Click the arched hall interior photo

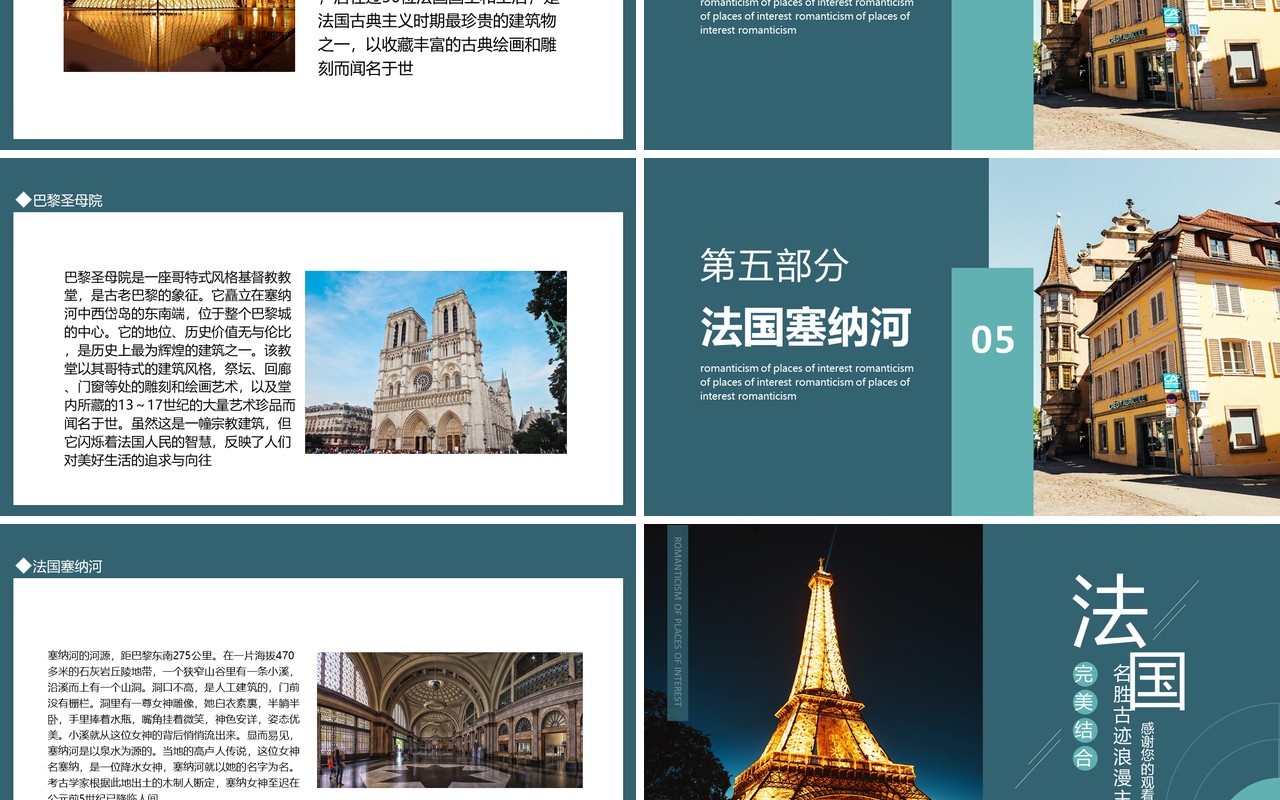click(x=450, y=720)
